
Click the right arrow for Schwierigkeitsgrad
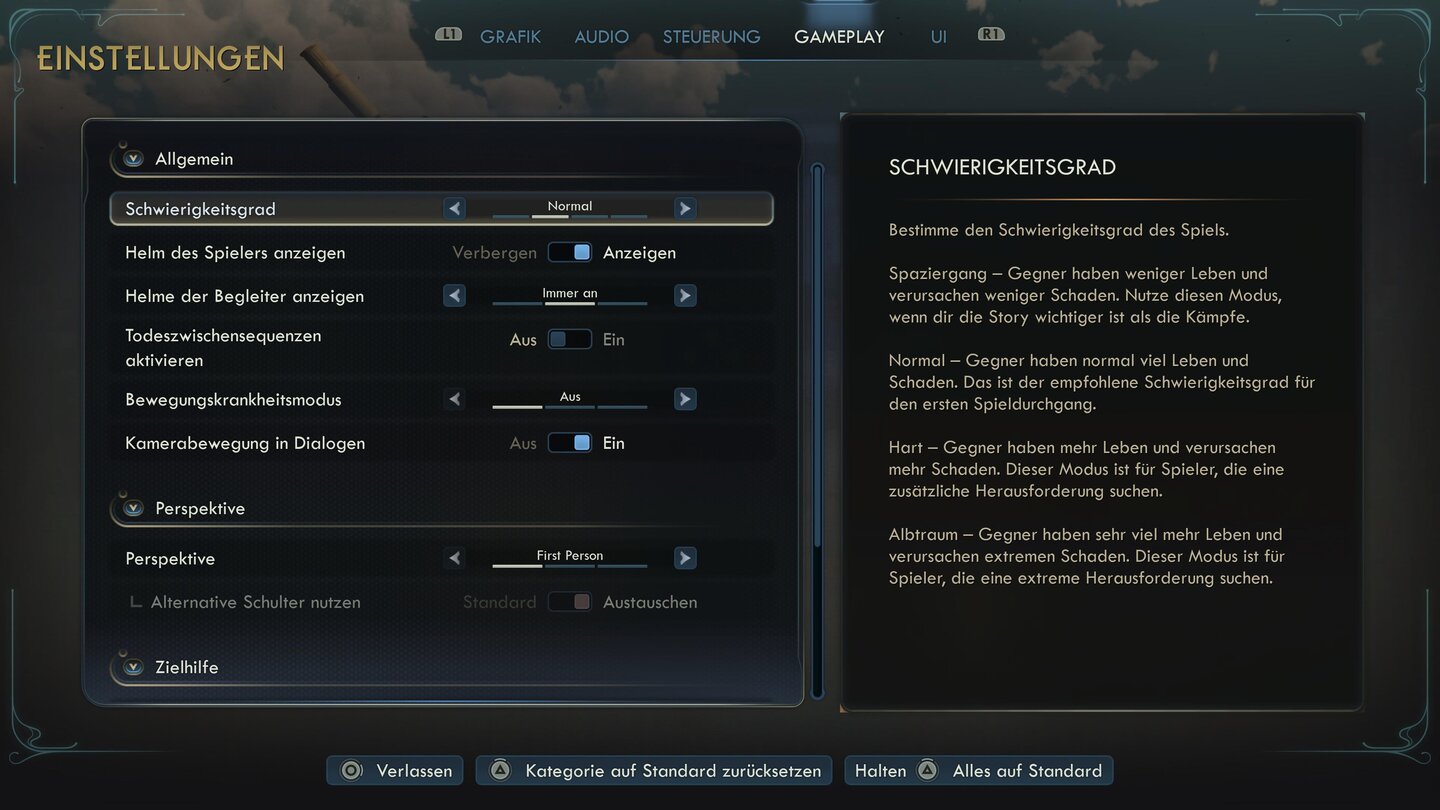(685, 209)
